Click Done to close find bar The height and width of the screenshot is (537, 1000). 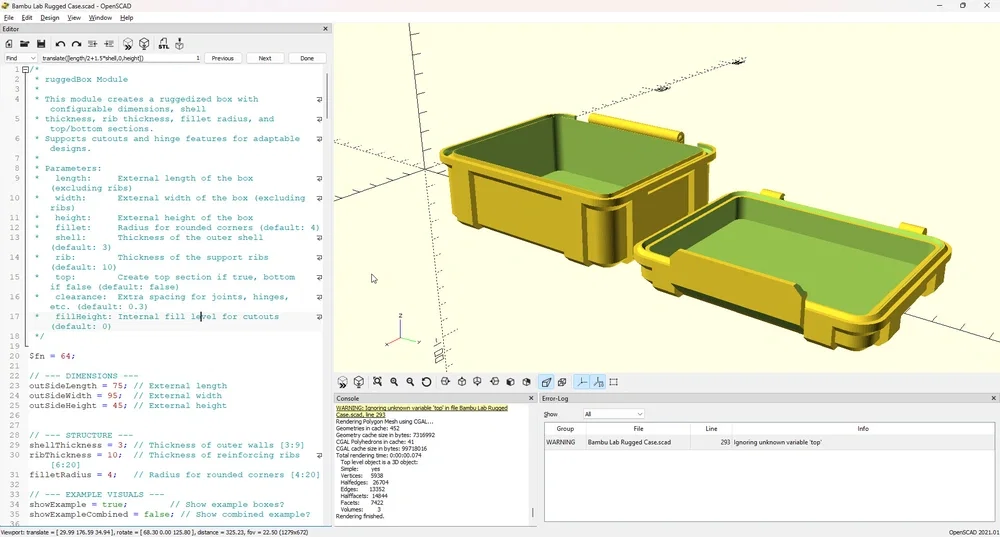[x=307, y=58]
